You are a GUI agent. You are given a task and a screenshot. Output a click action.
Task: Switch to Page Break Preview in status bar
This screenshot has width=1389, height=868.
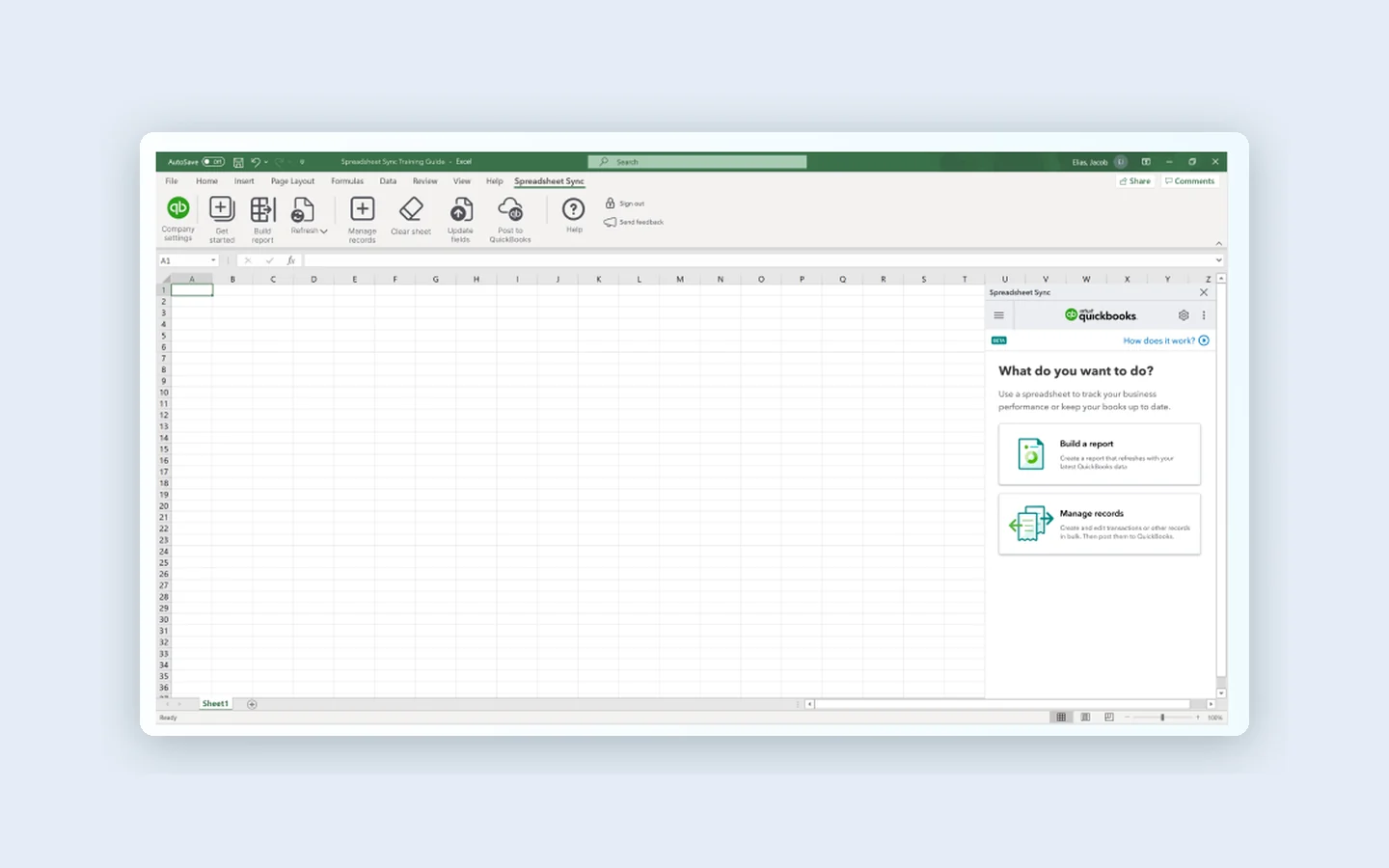click(1109, 718)
